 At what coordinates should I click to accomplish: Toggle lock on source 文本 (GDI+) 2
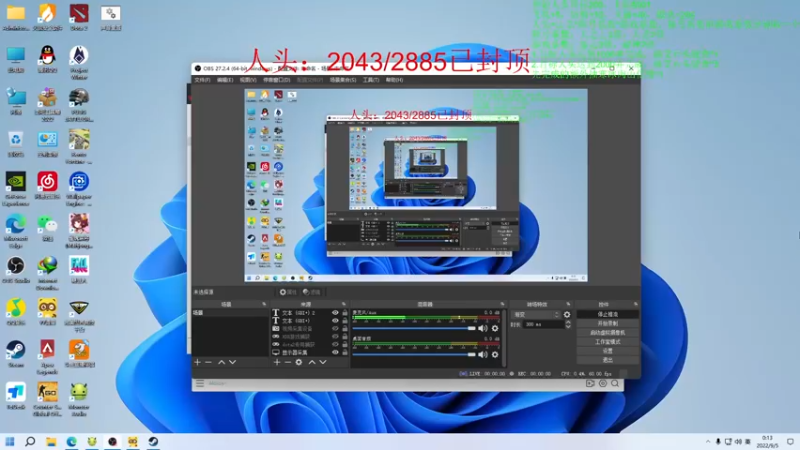click(x=345, y=313)
